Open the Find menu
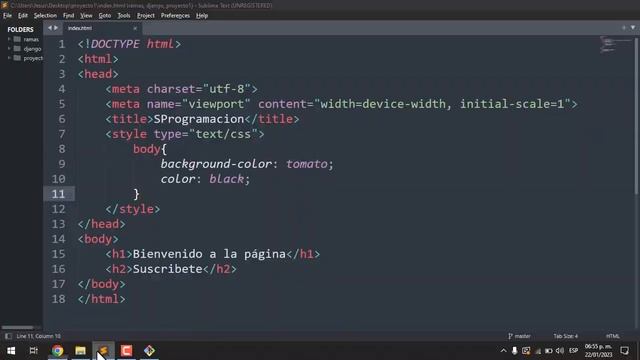The image size is (640, 360). pos(68,16)
